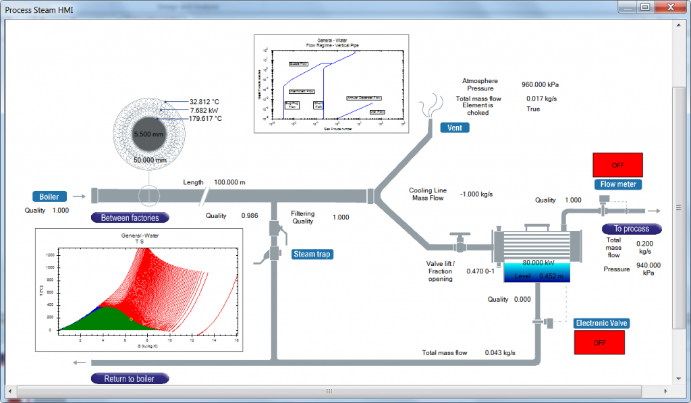Click the pipe break symbol near Length
This screenshot has width=691, height=403.
(x=204, y=196)
